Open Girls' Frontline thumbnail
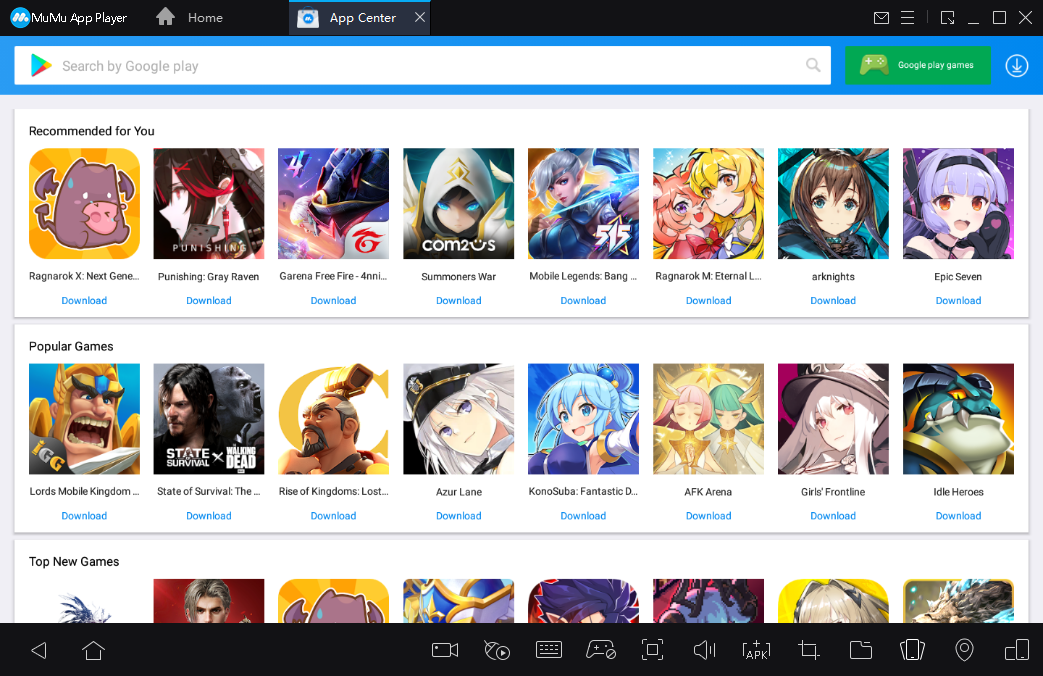 (x=833, y=419)
